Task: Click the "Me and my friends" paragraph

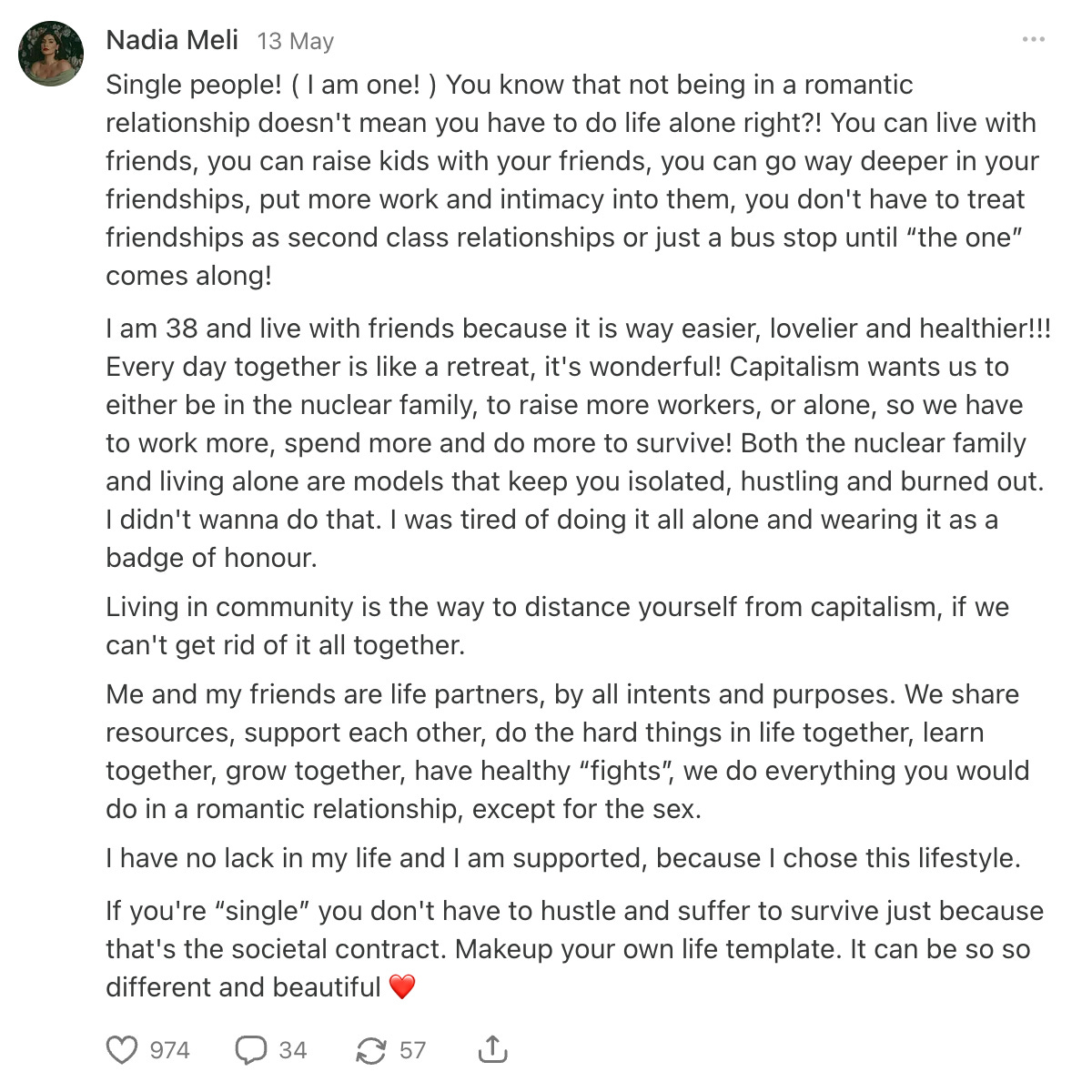Action: [x=568, y=752]
